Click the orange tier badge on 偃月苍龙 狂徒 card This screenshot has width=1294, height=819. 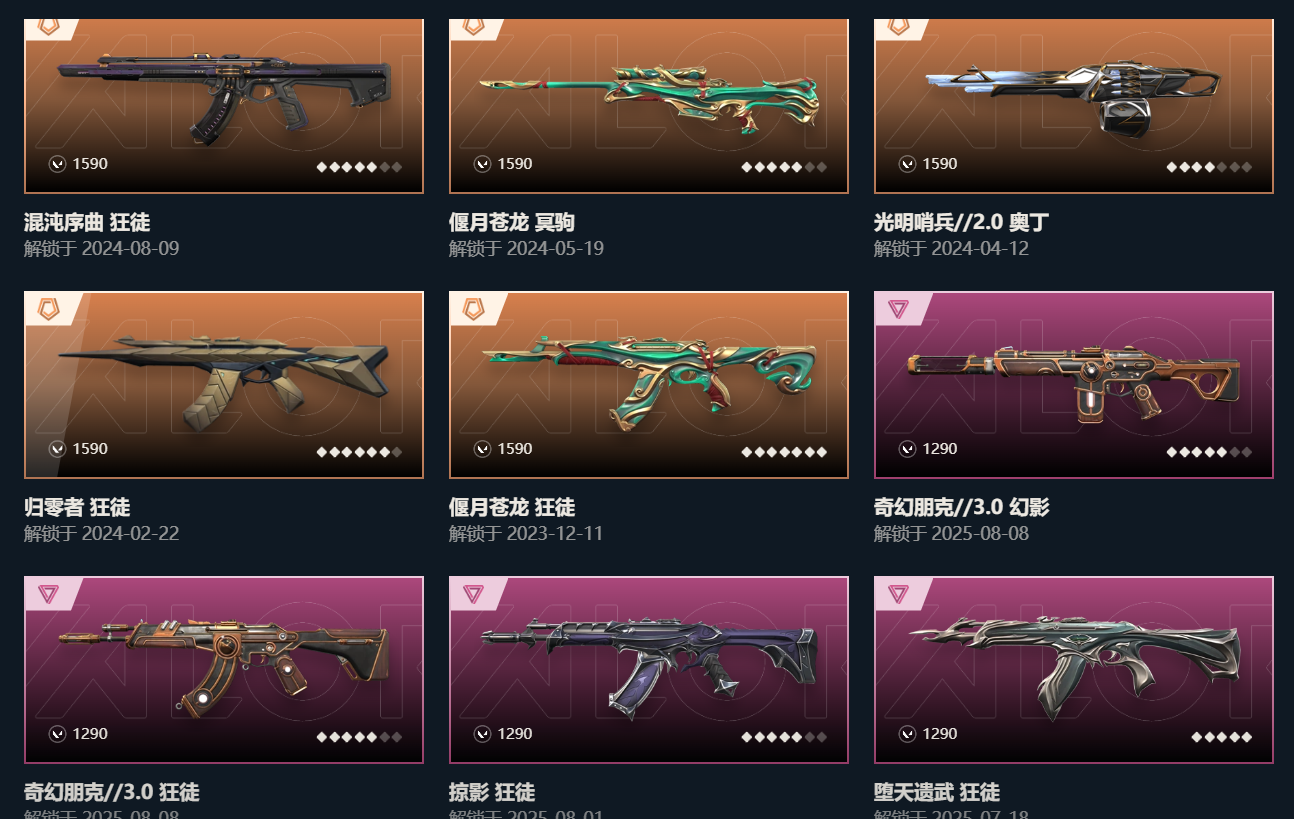(x=473, y=309)
